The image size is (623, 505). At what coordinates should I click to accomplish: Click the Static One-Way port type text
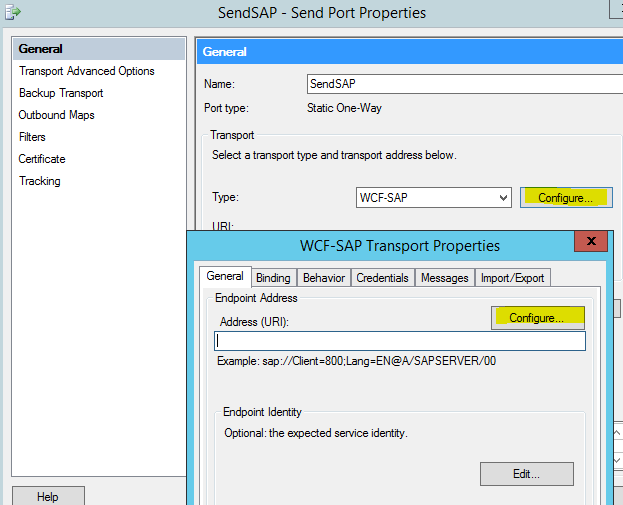pos(344,108)
